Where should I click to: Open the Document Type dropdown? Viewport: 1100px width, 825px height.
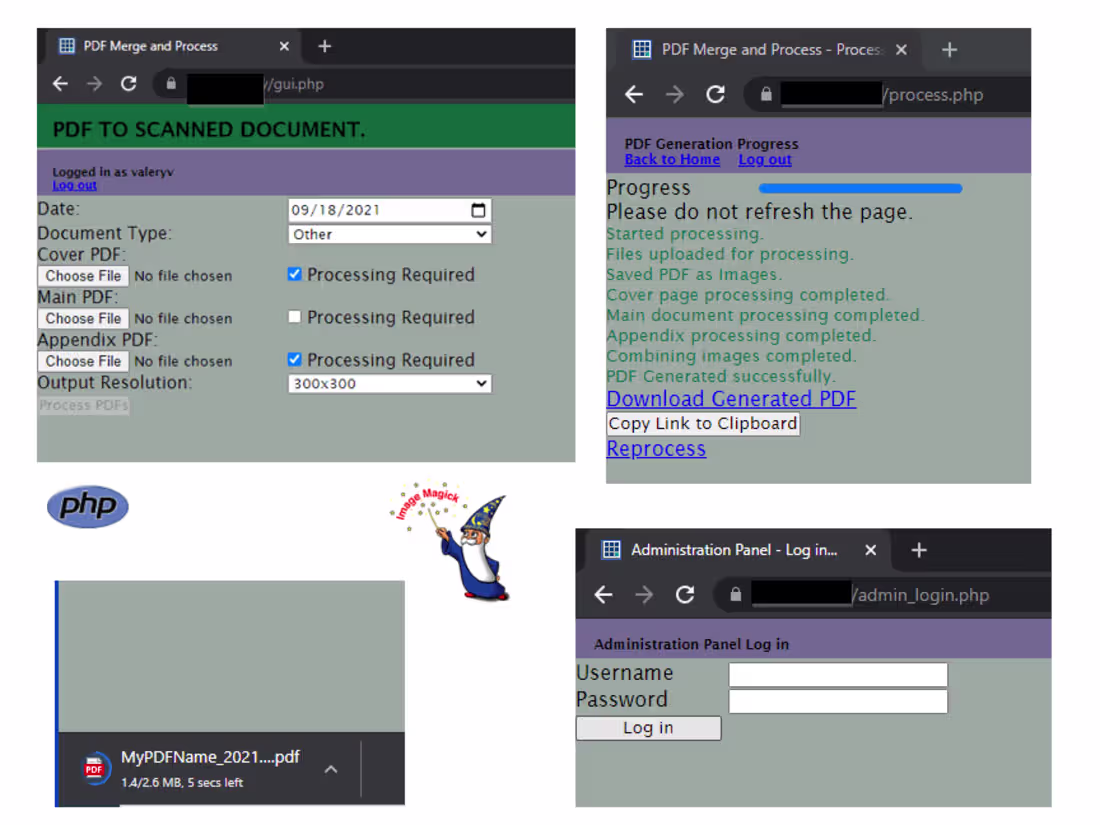pos(389,234)
